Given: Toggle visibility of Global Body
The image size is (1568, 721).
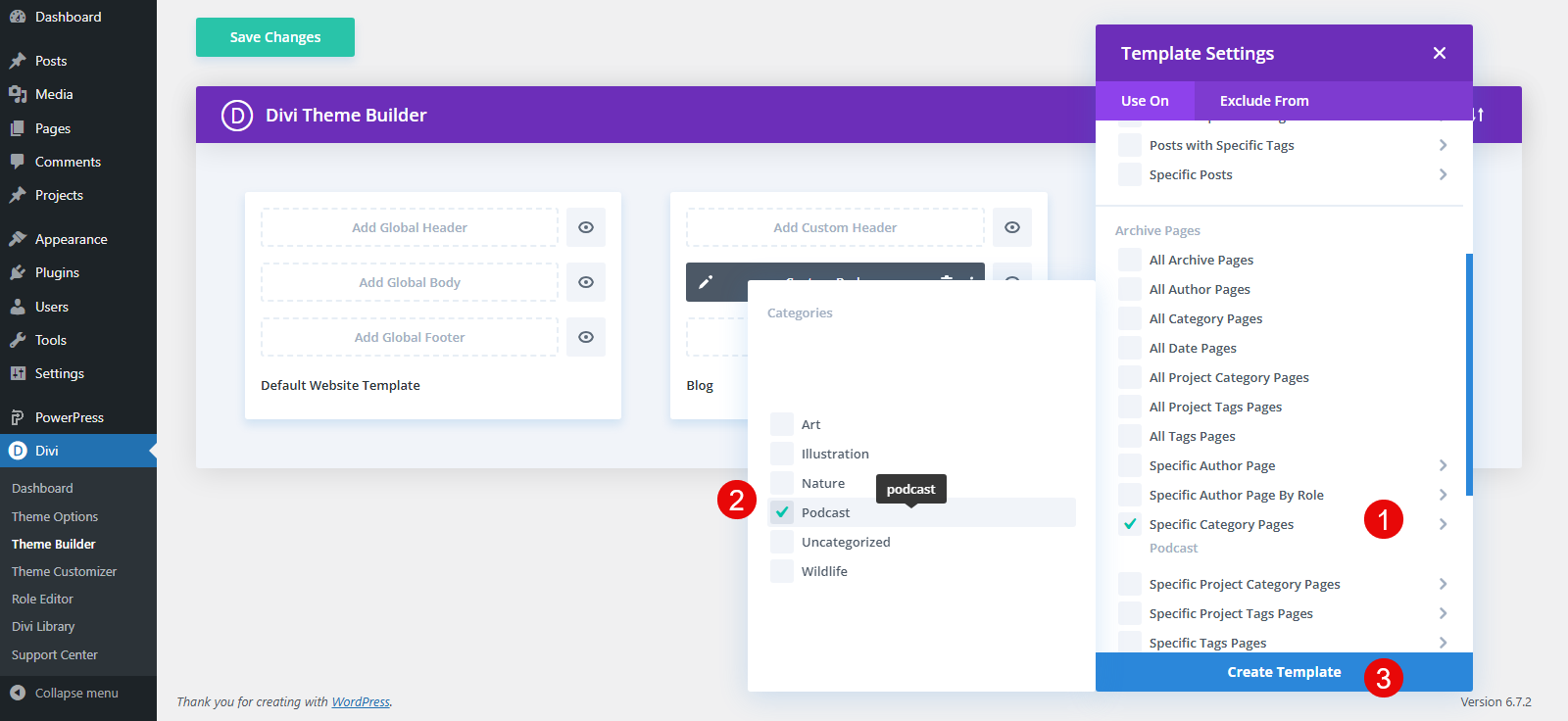Looking at the screenshot, I should 586,282.
